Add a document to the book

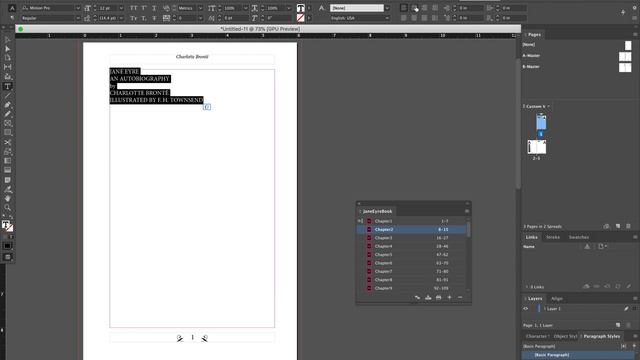pos(449,298)
